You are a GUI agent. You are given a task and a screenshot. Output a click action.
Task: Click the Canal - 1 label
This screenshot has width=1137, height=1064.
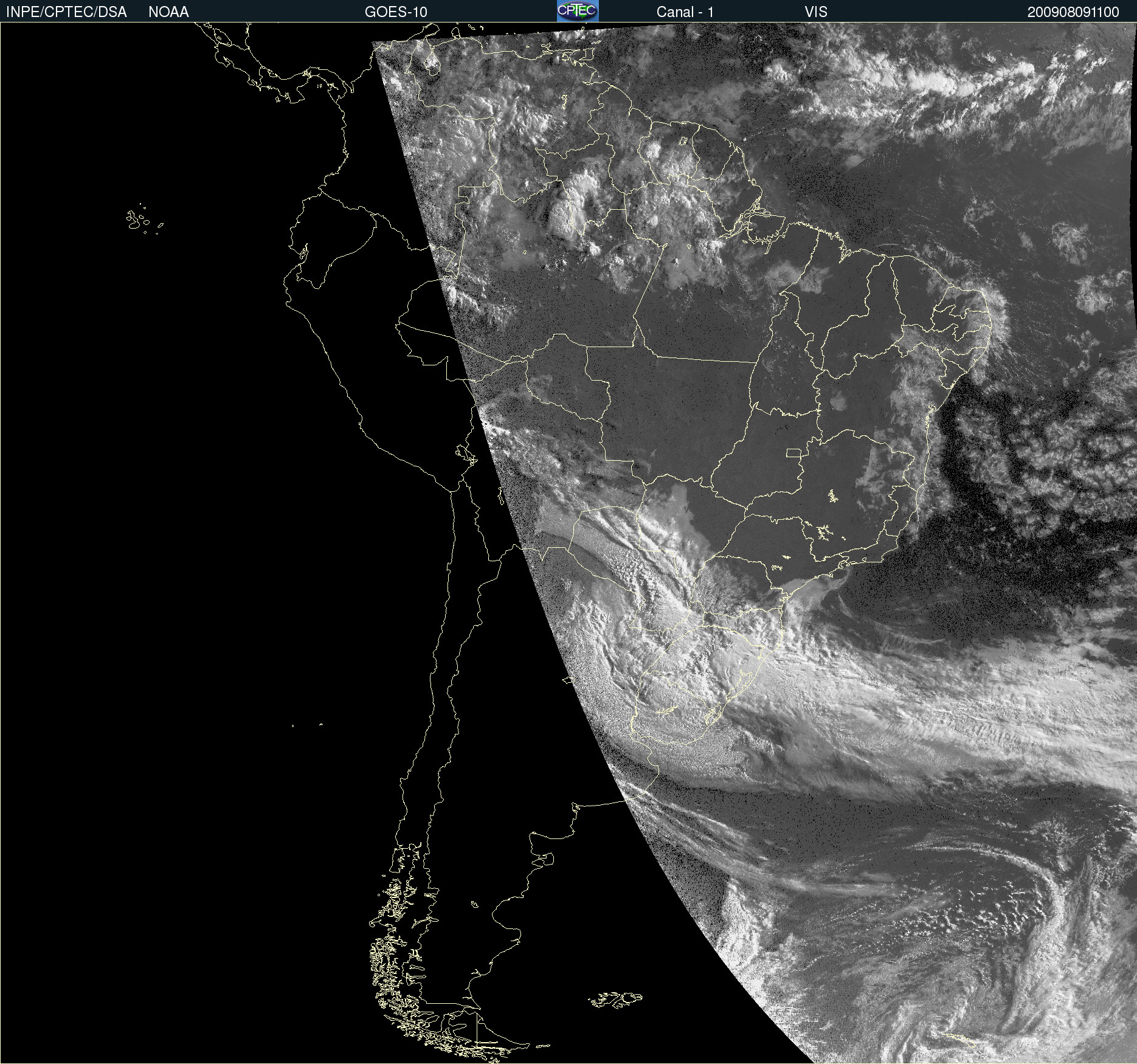[x=685, y=12]
